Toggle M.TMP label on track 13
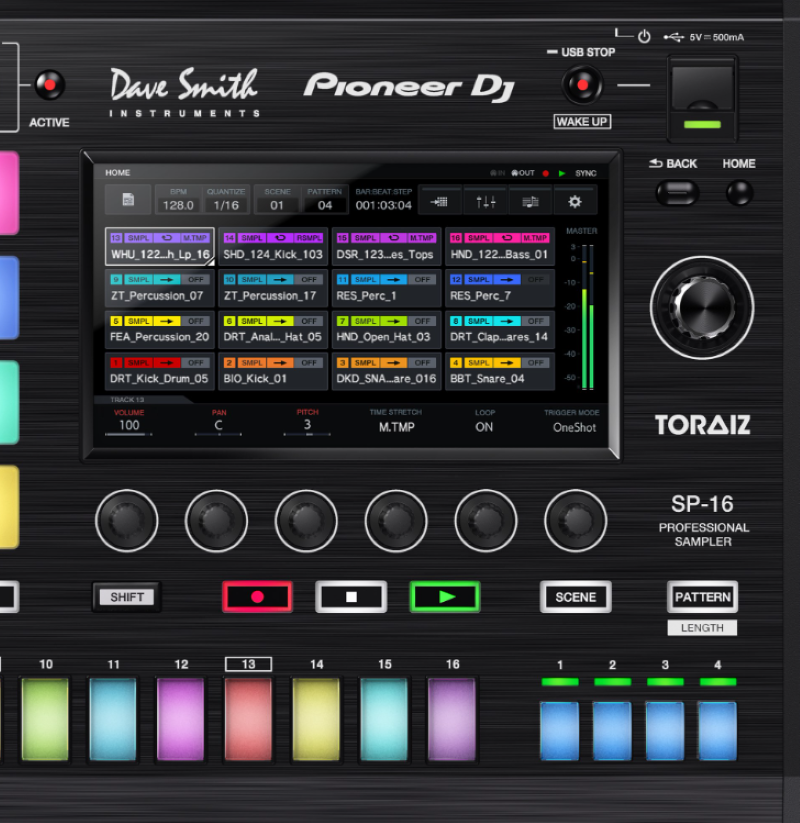This screenshot has height=823, width=800. (195, 238)
